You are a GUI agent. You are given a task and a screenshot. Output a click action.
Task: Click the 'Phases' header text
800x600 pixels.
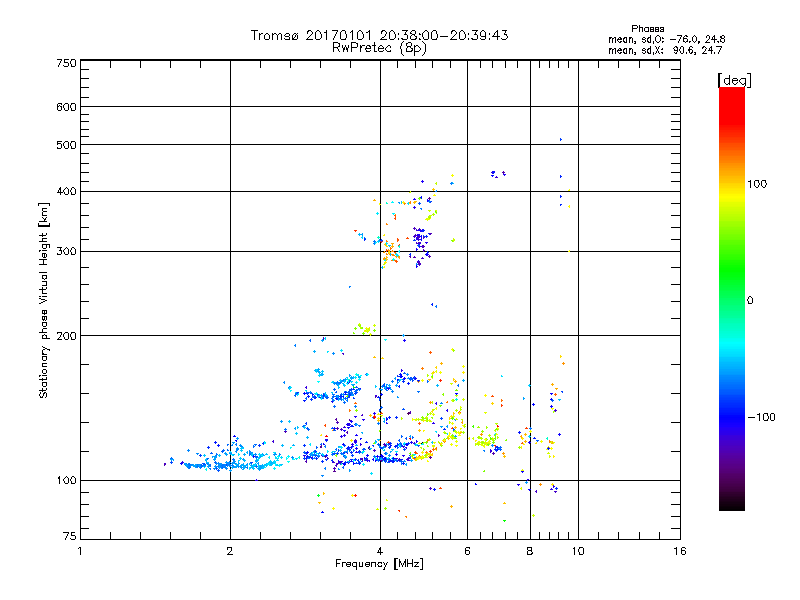coord(647,29)
